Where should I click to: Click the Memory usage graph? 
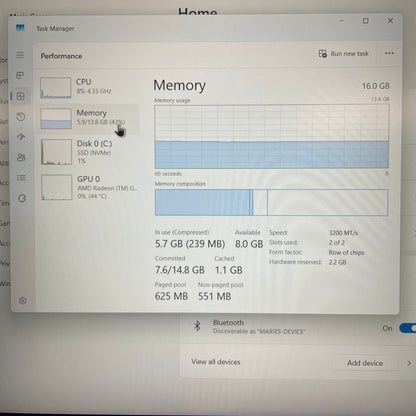click(272, 137)
